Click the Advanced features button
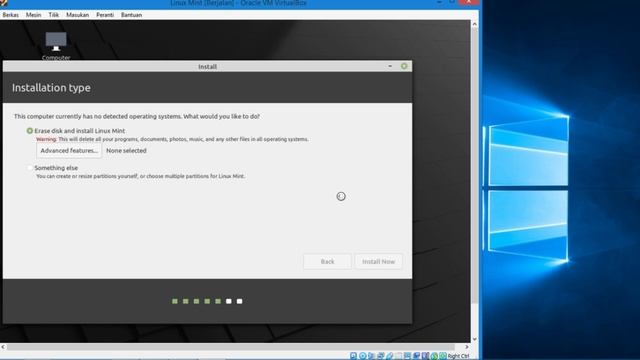This screenshot has width=640, height=360. (x=69, y=151)
